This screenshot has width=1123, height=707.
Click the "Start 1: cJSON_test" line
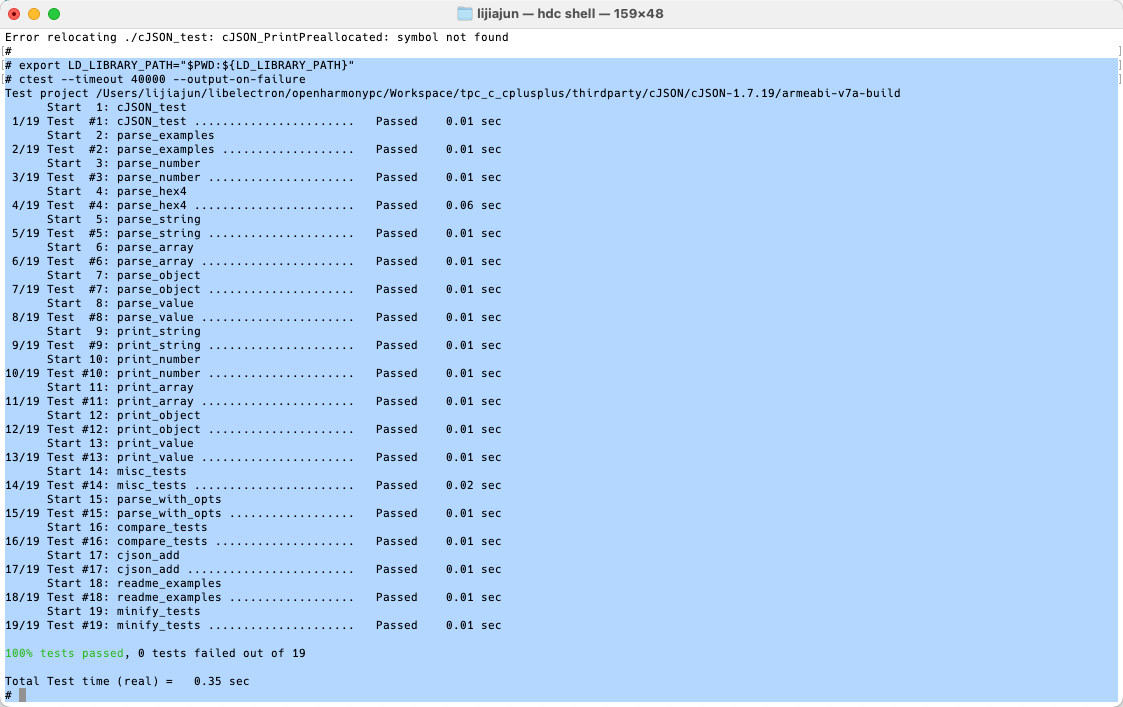[x=116, y=107]
